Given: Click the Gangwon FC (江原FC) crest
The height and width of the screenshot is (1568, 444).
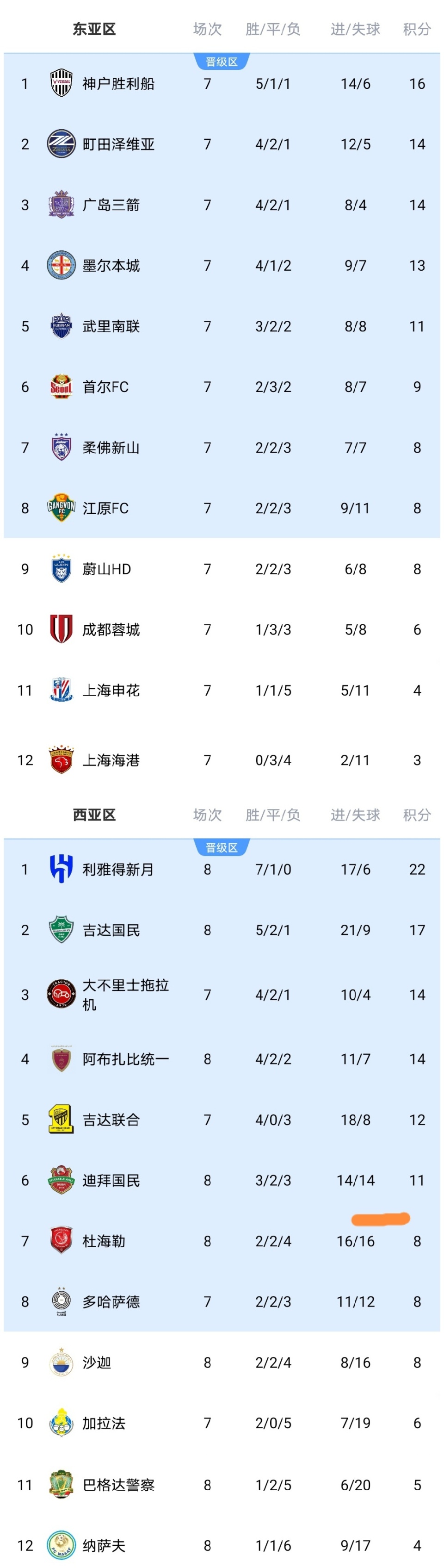Looking at the screenshot, I should [61, 508].
